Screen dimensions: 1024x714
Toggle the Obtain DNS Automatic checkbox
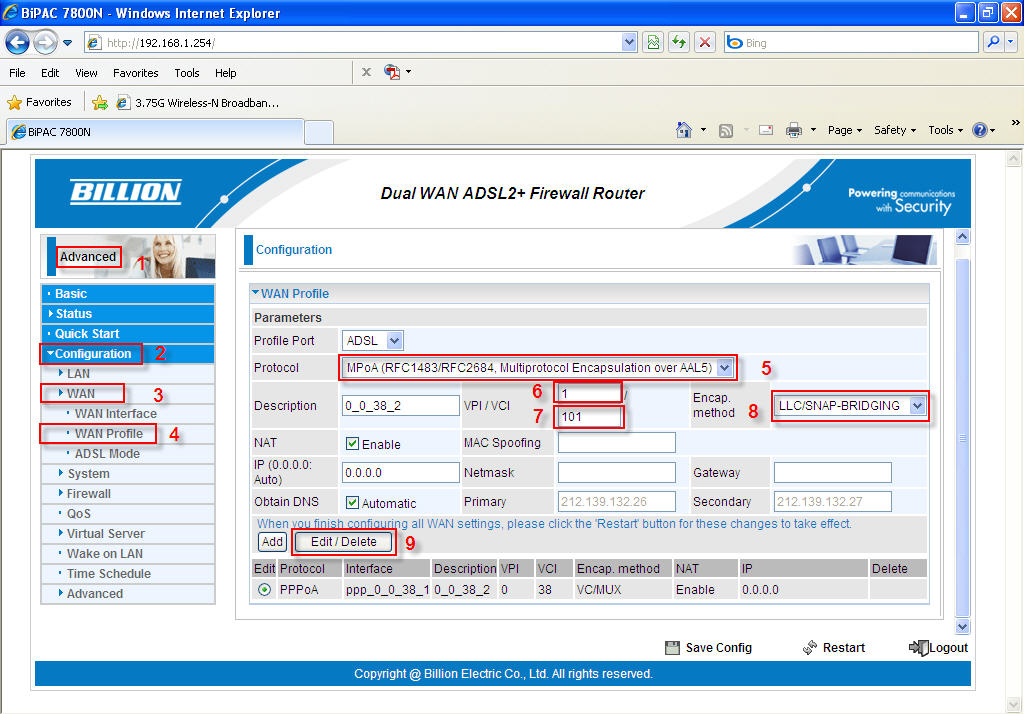click(353, 502)
